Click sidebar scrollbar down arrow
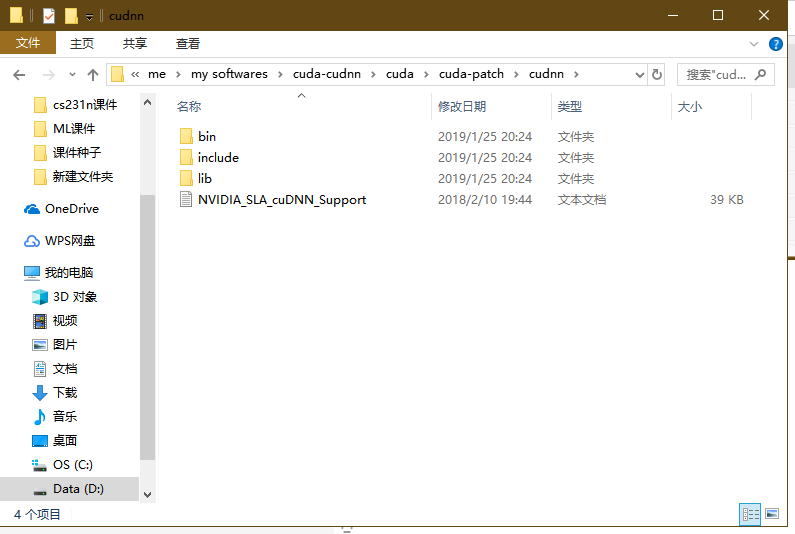This screenshot has width=795, height=534. (148, 494)
